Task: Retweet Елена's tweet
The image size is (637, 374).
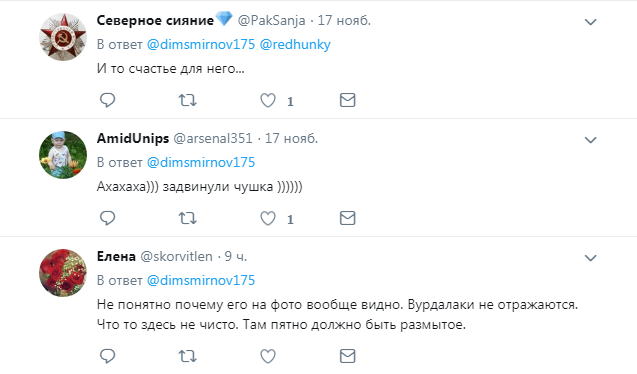Action: click(188, 357)
